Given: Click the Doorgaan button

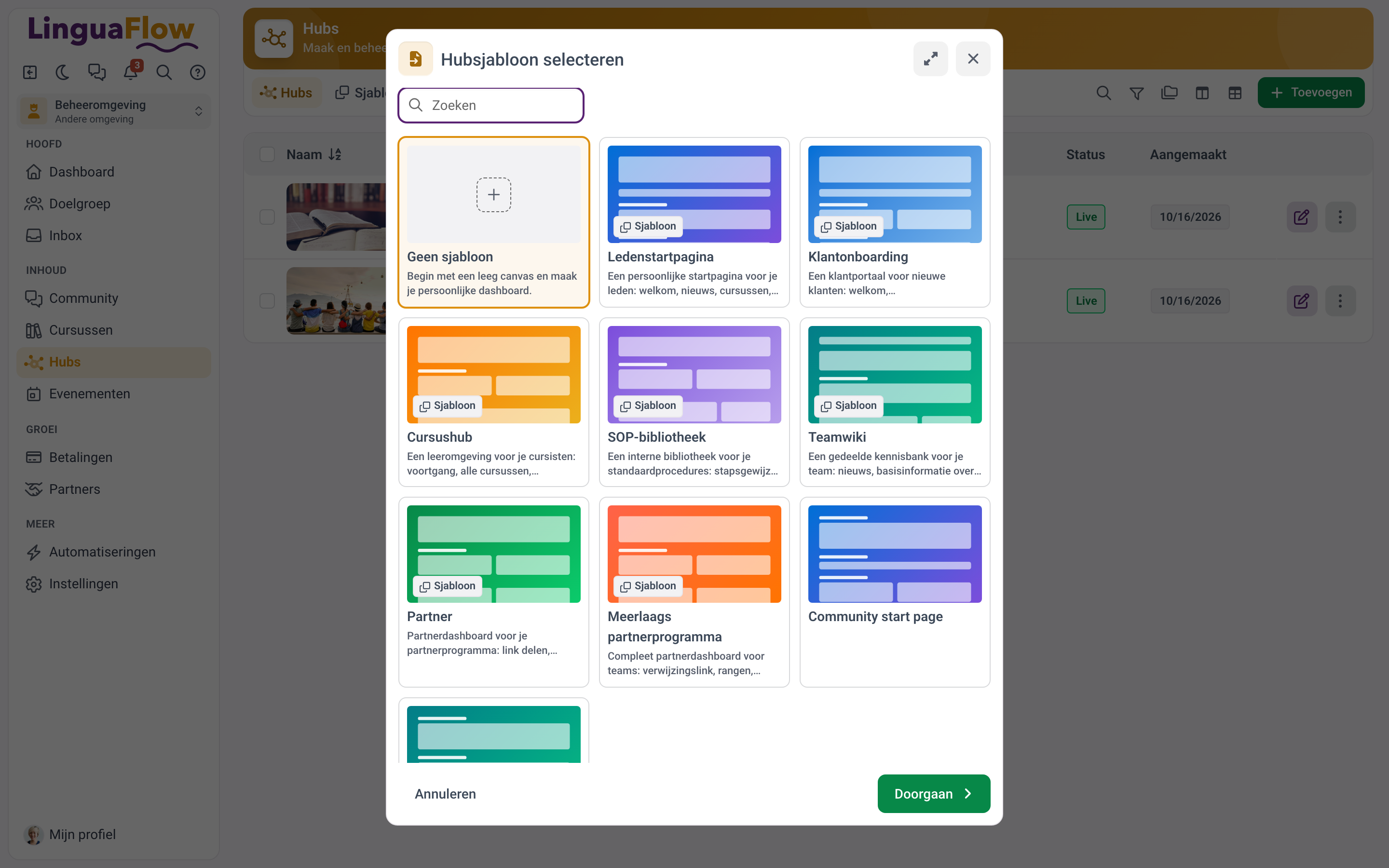Looking at the screenshot, I should (x=933, y=793).
